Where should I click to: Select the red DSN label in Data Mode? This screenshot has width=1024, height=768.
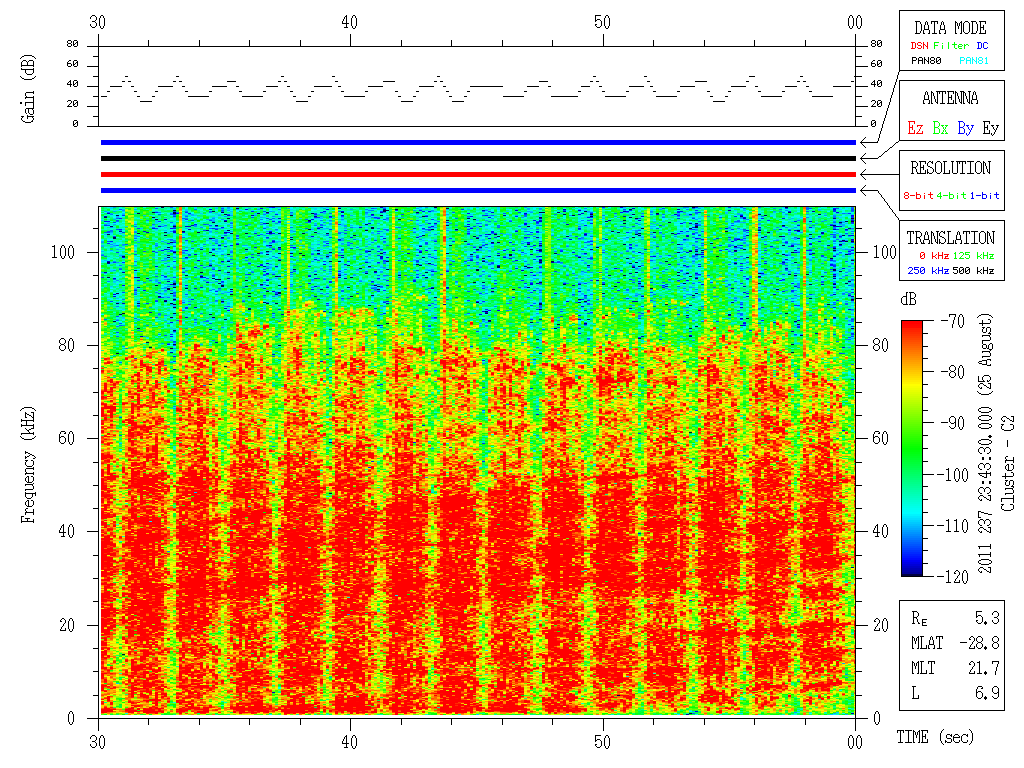pyautogui.click(x=919, y=46)
